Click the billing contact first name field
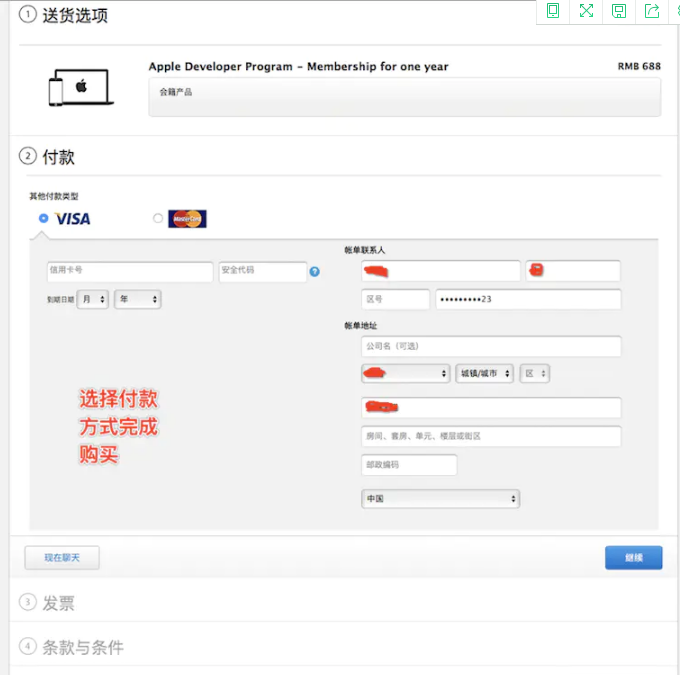 (573, 271)
